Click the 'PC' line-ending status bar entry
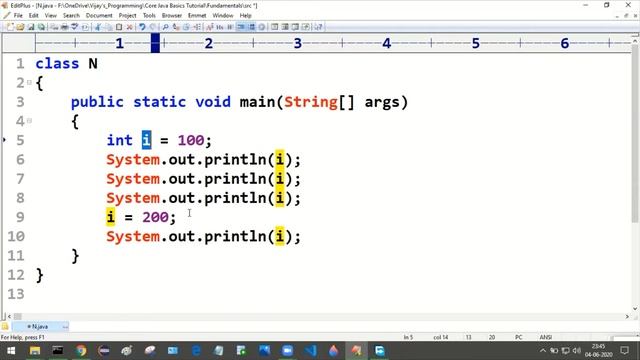This screenshot has height=360, width=640. pyautogui.click(x=518, y=337)
